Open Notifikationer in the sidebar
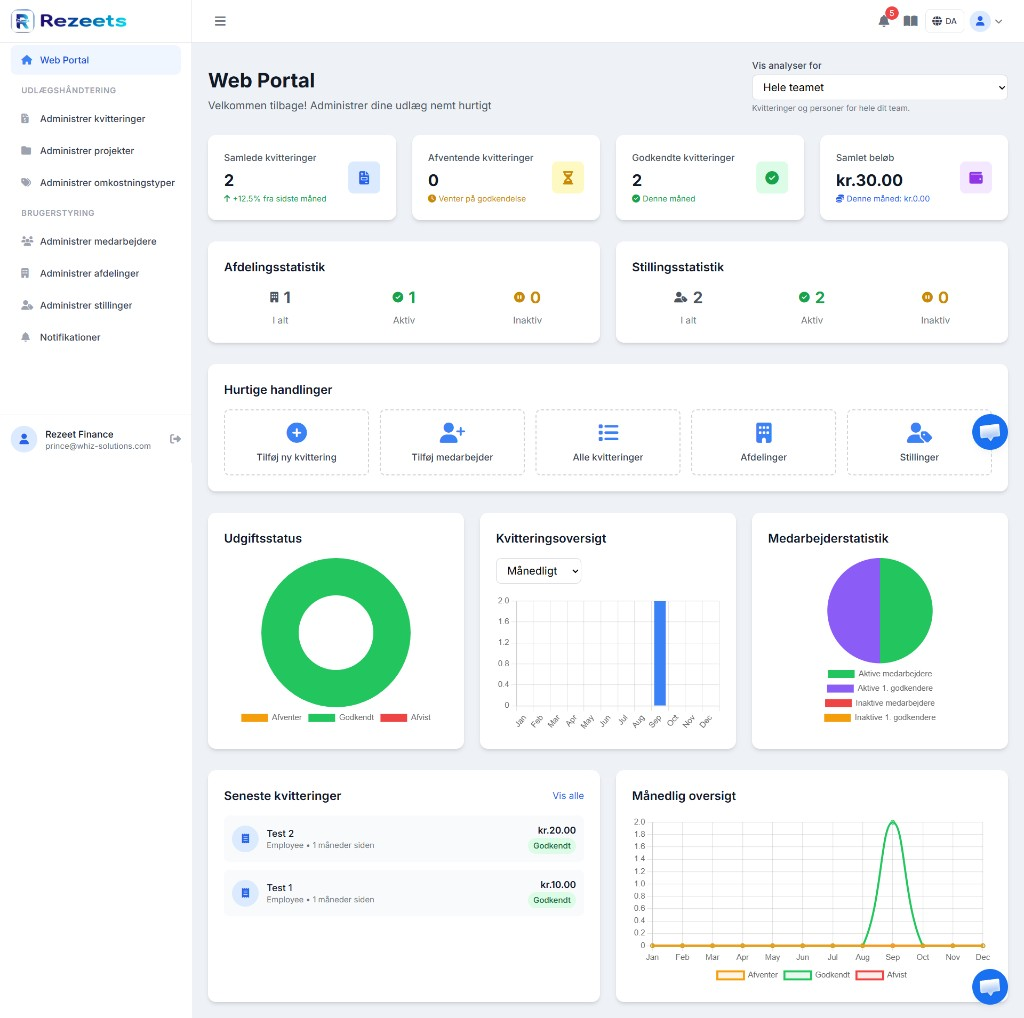The image size is (1024, 1018). point(96,338)
